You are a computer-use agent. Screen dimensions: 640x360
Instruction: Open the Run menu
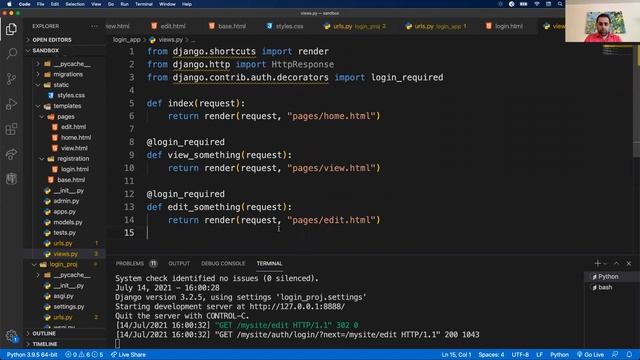(x=124, y=4)
